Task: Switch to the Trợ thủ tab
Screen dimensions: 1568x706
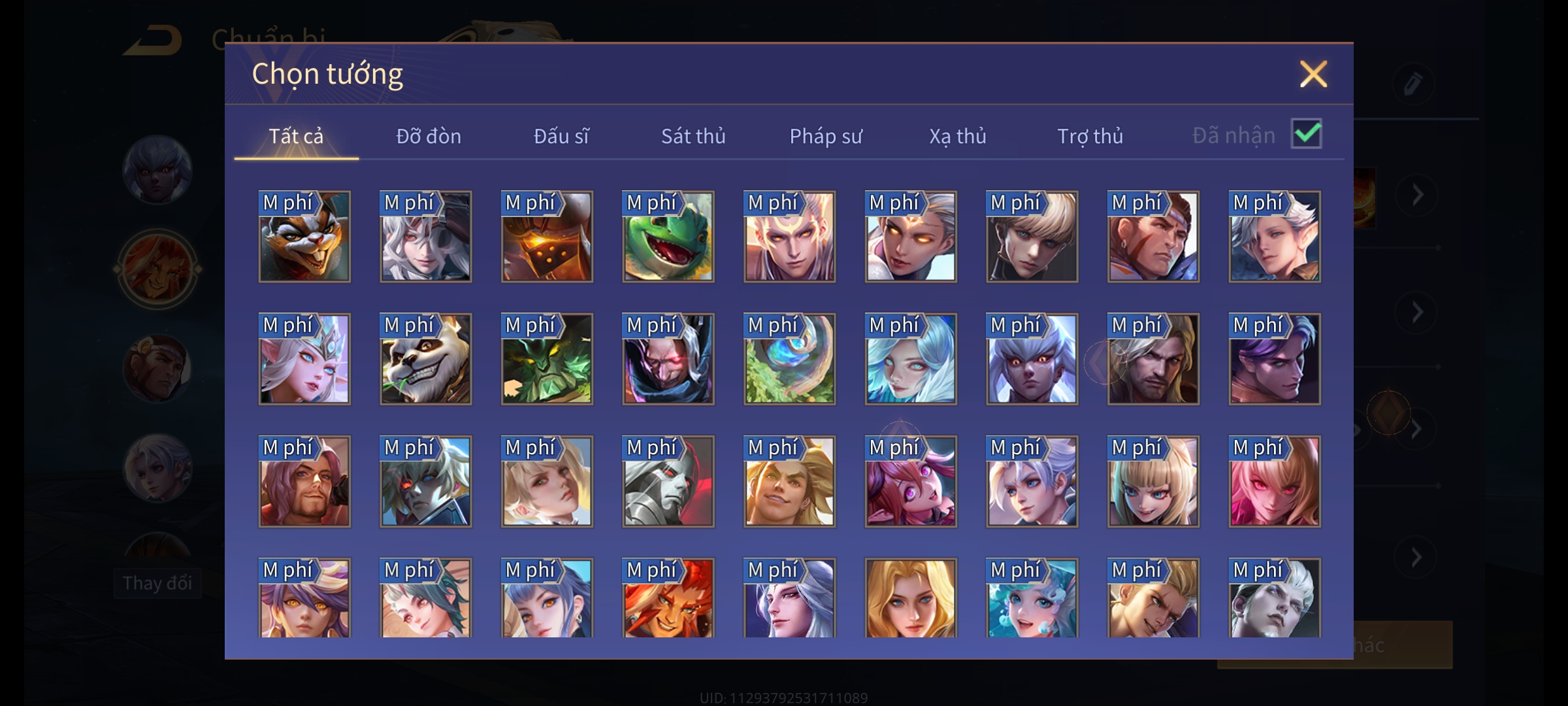Action: click(1090, 136)
